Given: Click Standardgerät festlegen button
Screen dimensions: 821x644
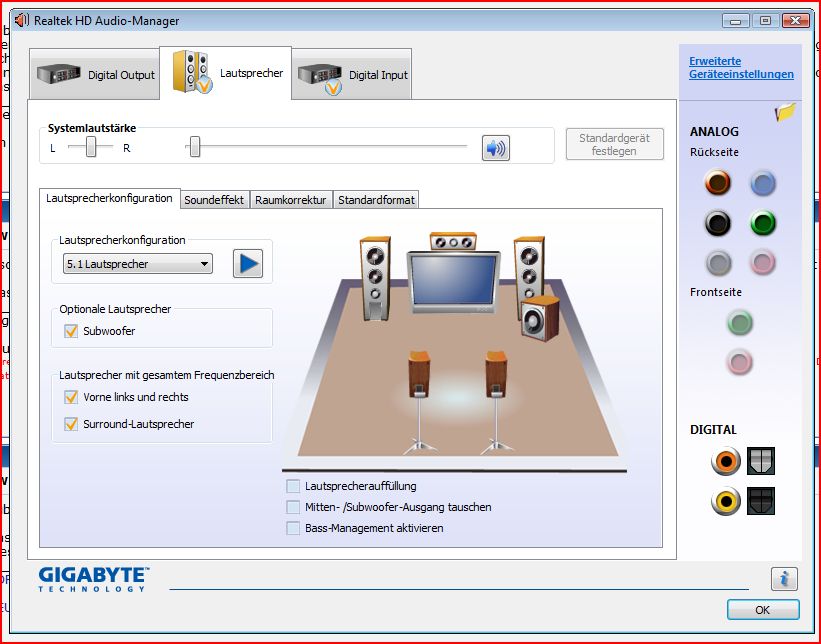Looking at the screenshot, I should coord(614,145).
